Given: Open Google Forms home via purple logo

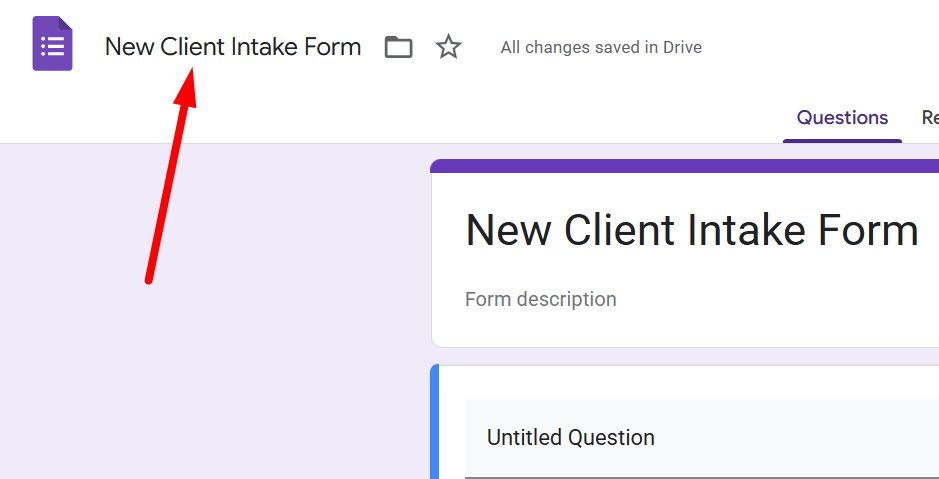Looking at the screenshot, I should coord(52,45).
